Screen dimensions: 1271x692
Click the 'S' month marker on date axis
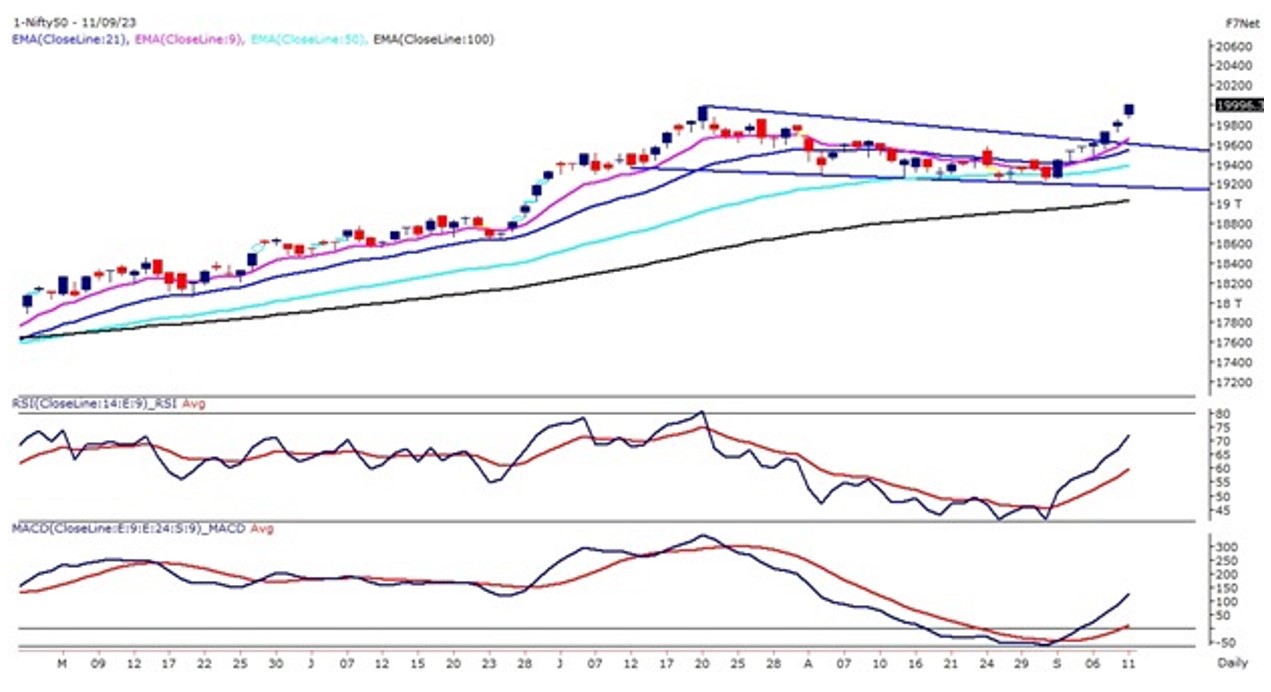tap(1057, 662)
